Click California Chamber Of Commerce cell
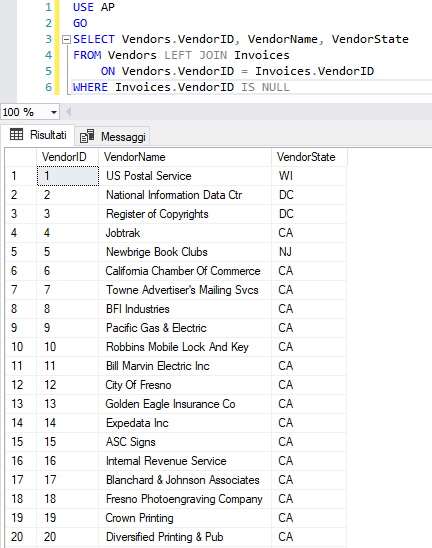 coord(185,271)
